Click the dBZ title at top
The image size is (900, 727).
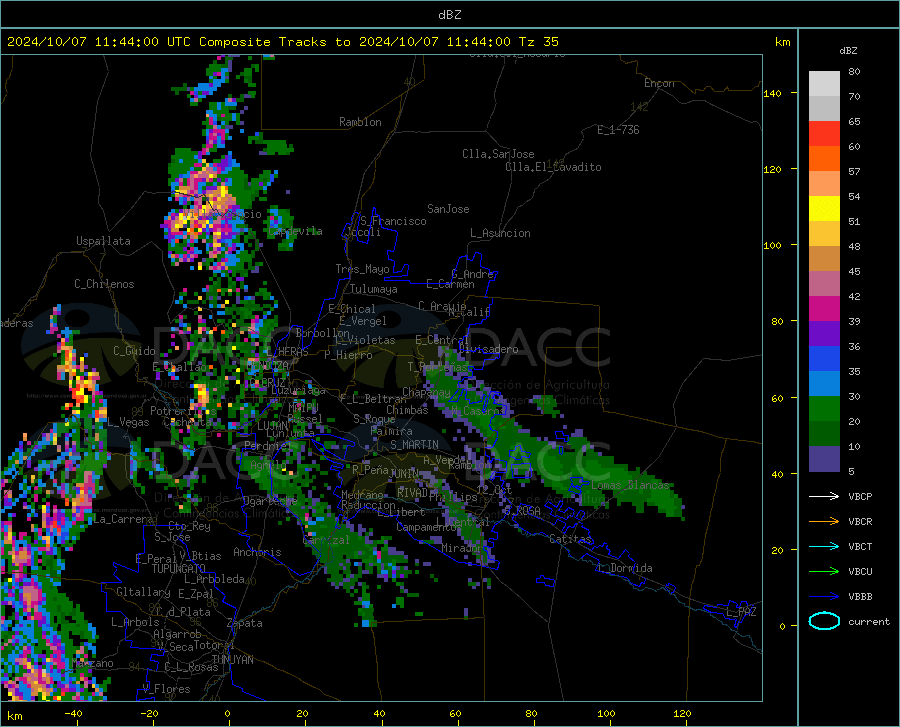[449, 15]
